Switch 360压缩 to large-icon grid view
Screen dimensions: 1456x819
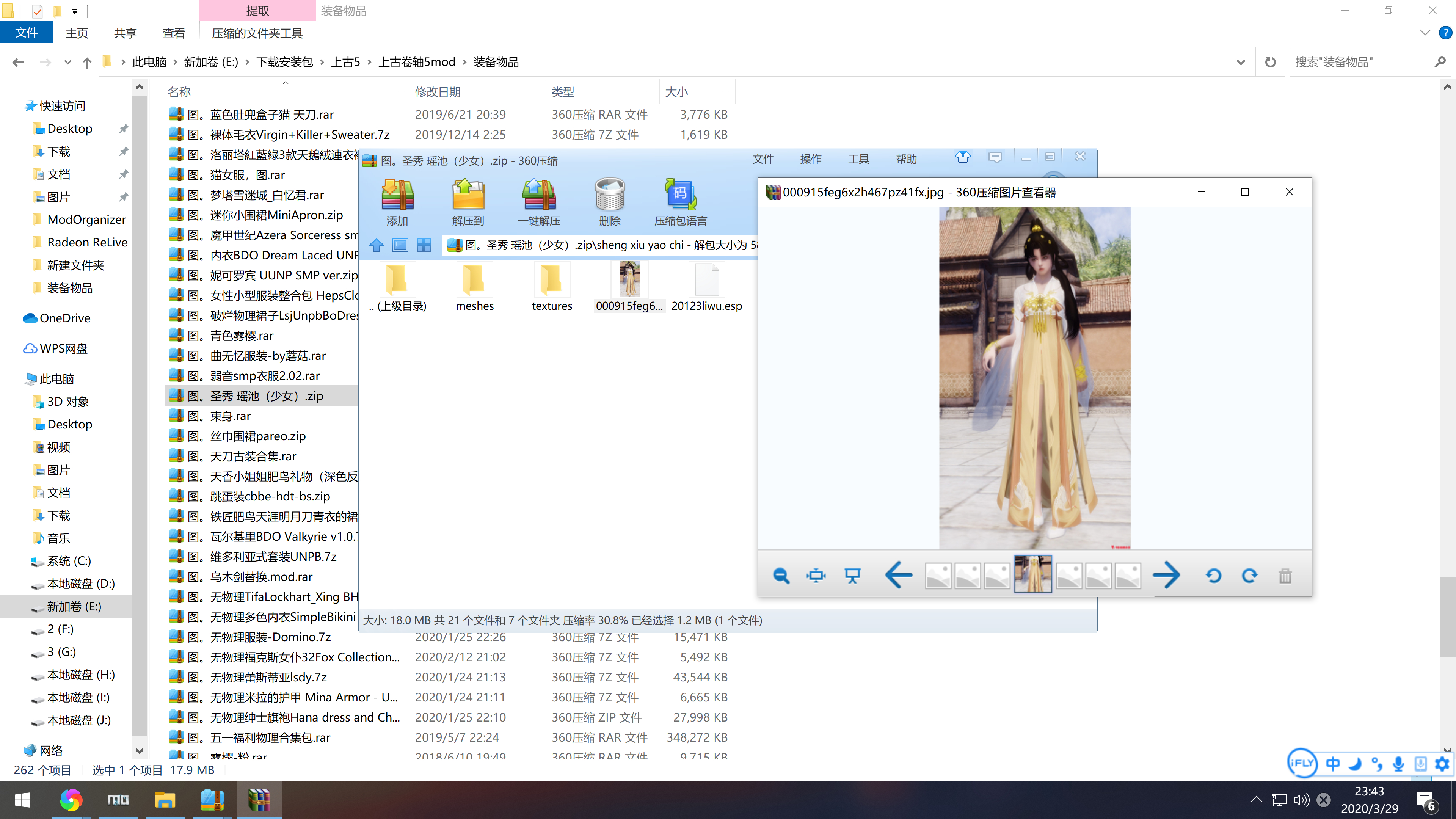coord(424,245)
